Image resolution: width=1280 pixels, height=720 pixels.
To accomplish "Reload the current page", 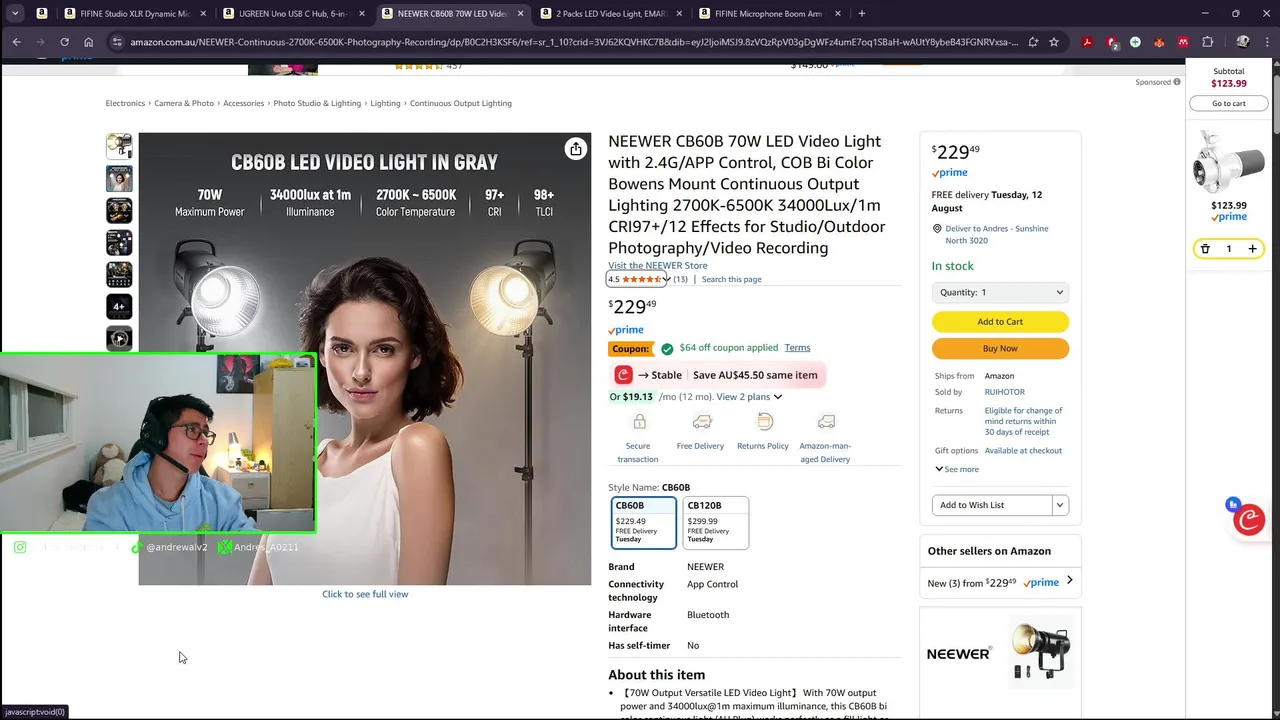I will 64,42.
